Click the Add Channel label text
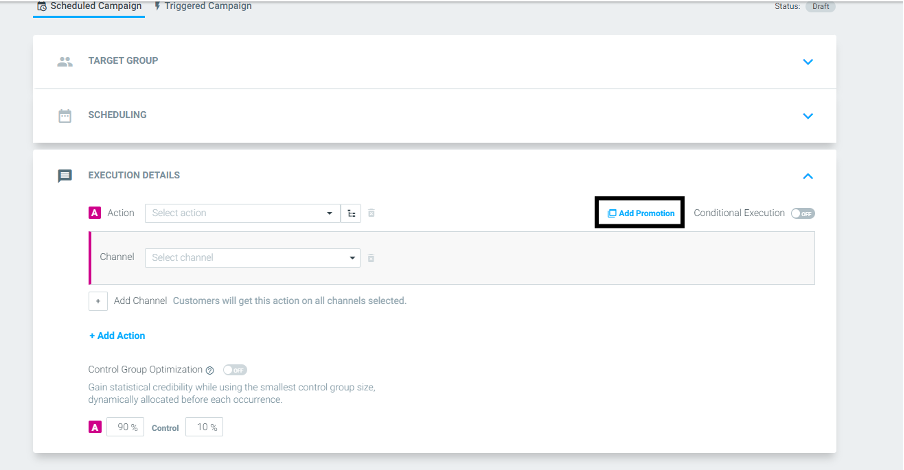The image size is (904, 470). [140, 300]
